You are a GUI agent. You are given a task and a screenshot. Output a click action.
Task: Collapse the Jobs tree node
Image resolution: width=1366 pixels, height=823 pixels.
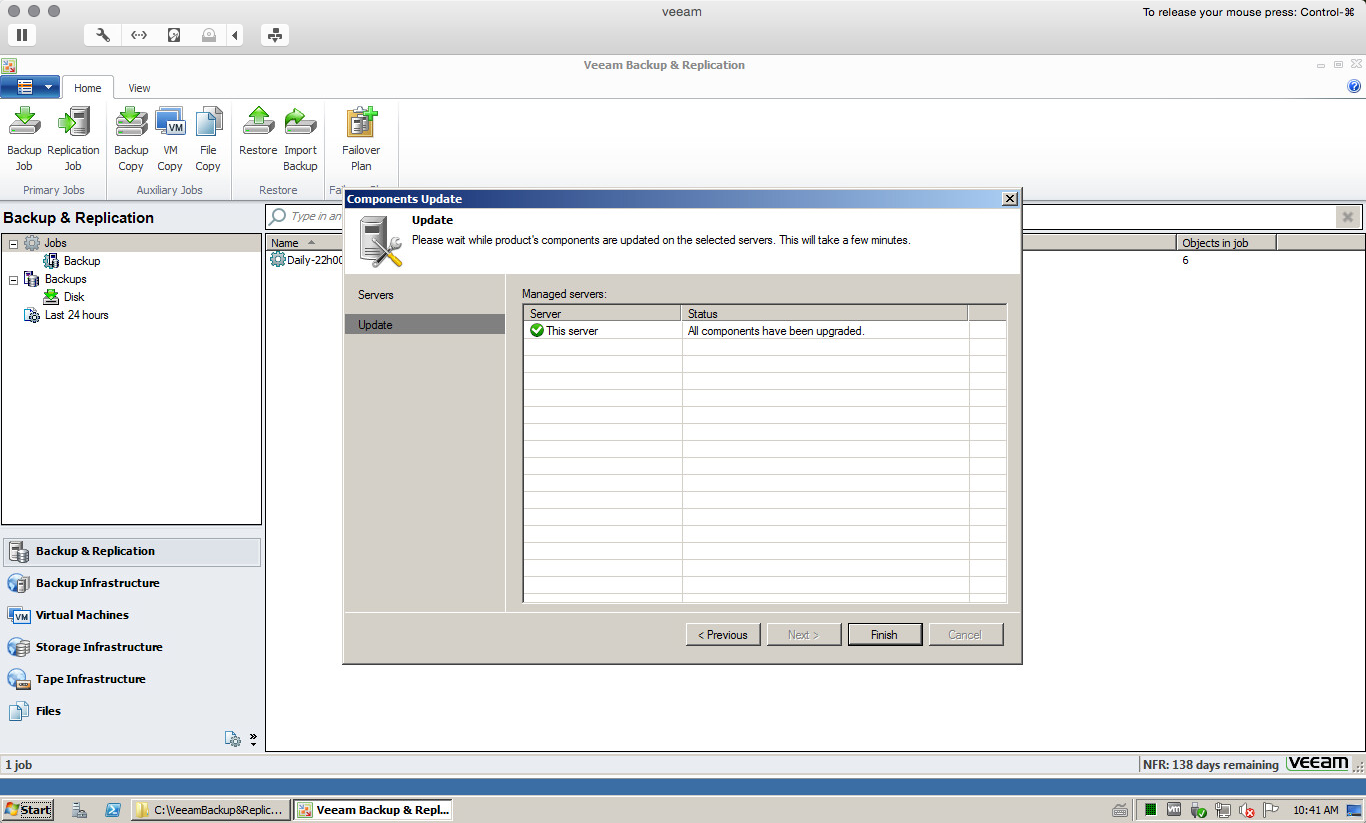click(14, 243)
